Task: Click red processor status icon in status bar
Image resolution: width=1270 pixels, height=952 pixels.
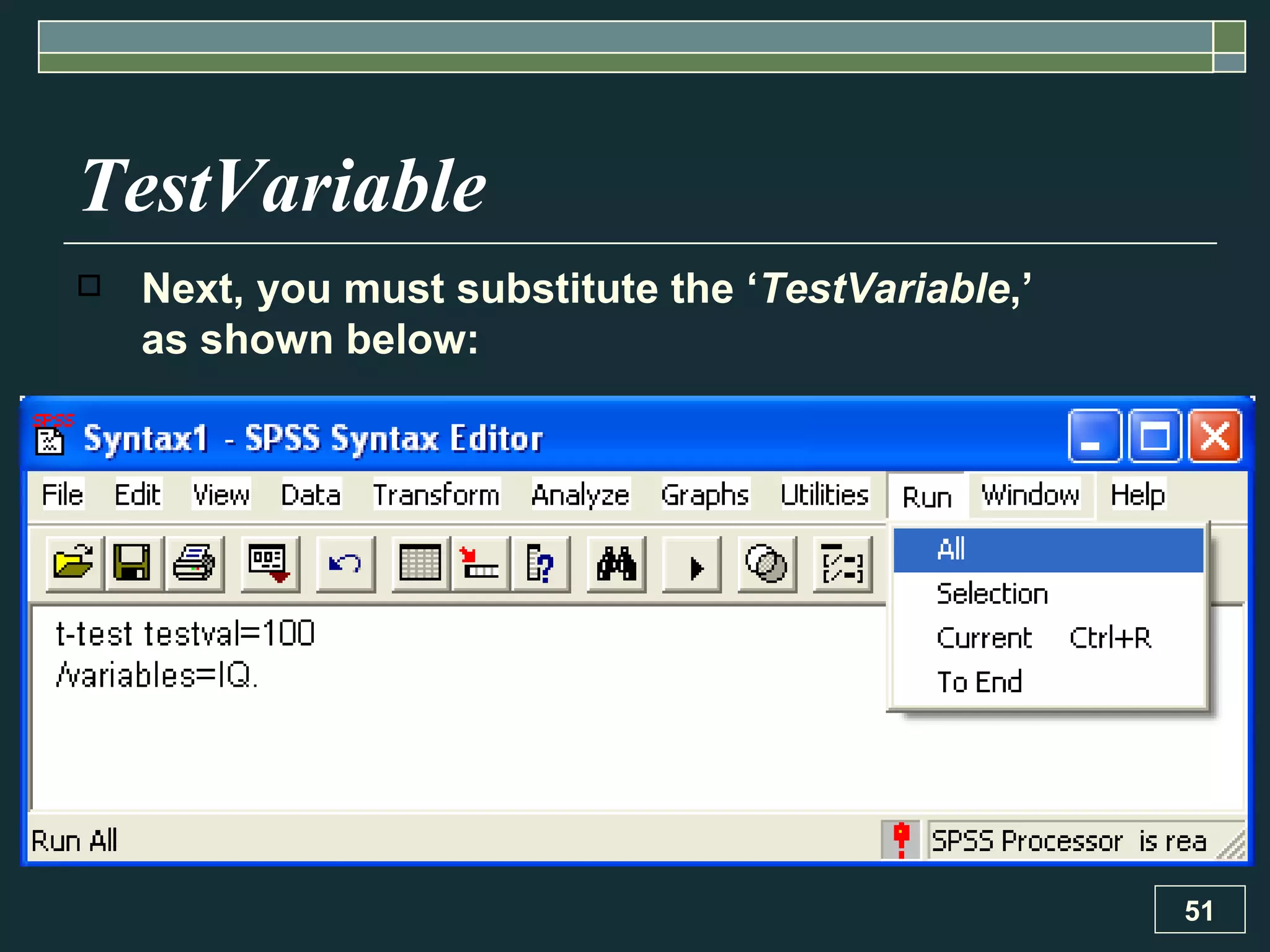Action: (x=901, y=840)
